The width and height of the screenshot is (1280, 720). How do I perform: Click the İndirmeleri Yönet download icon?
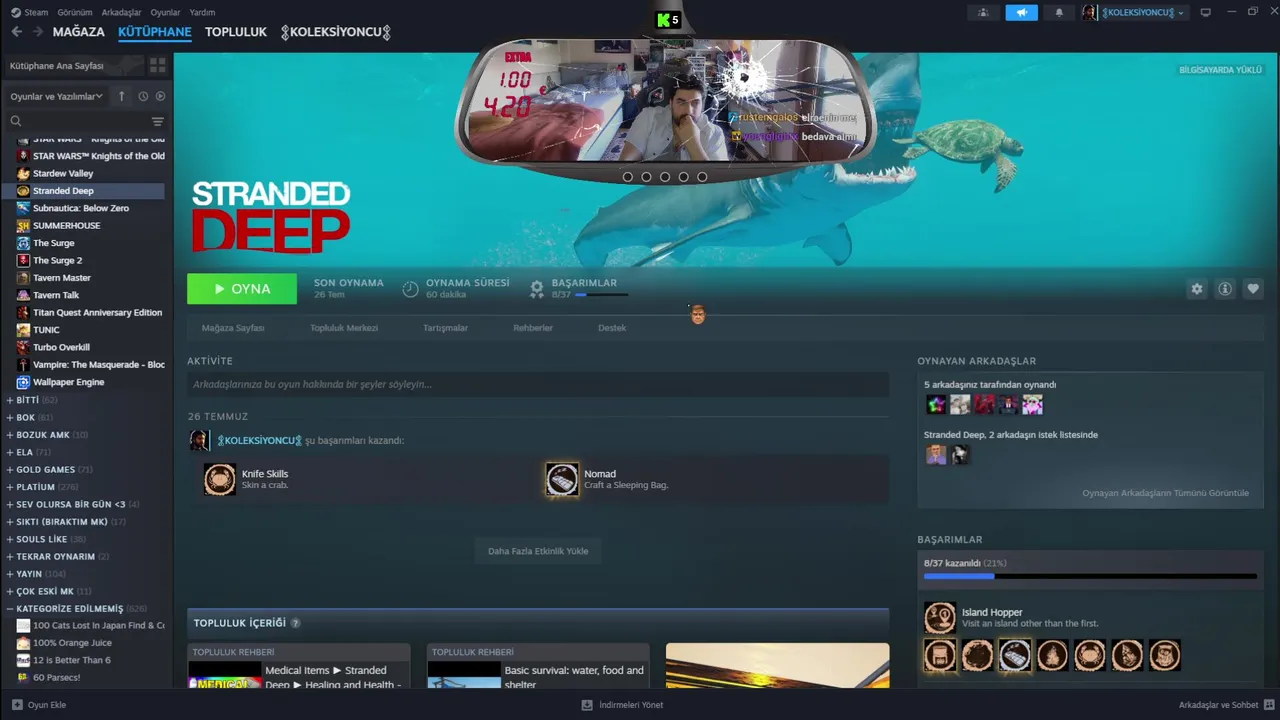[587, 705]
